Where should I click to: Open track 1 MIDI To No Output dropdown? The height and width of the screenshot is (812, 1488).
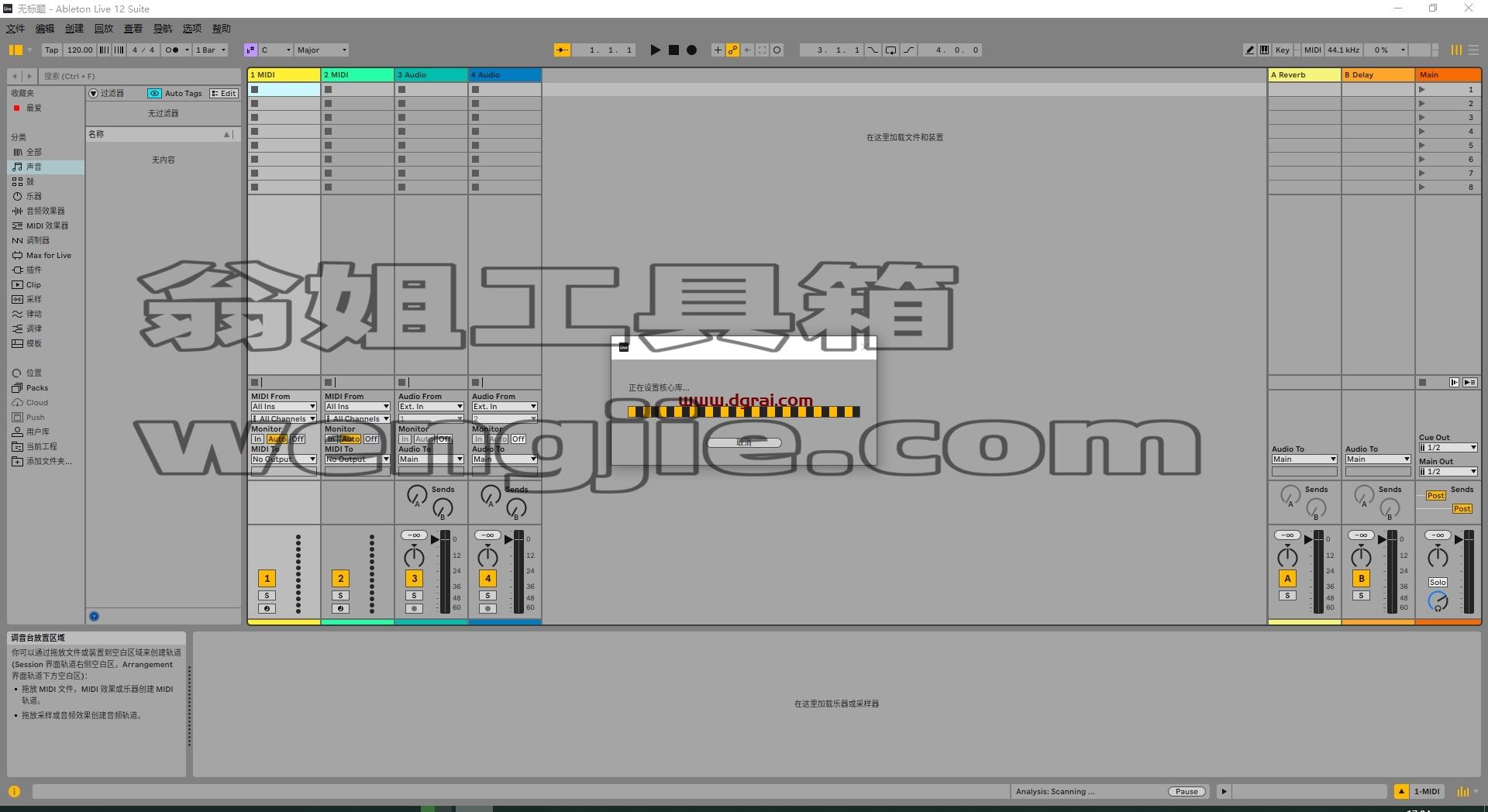(284, 459)
